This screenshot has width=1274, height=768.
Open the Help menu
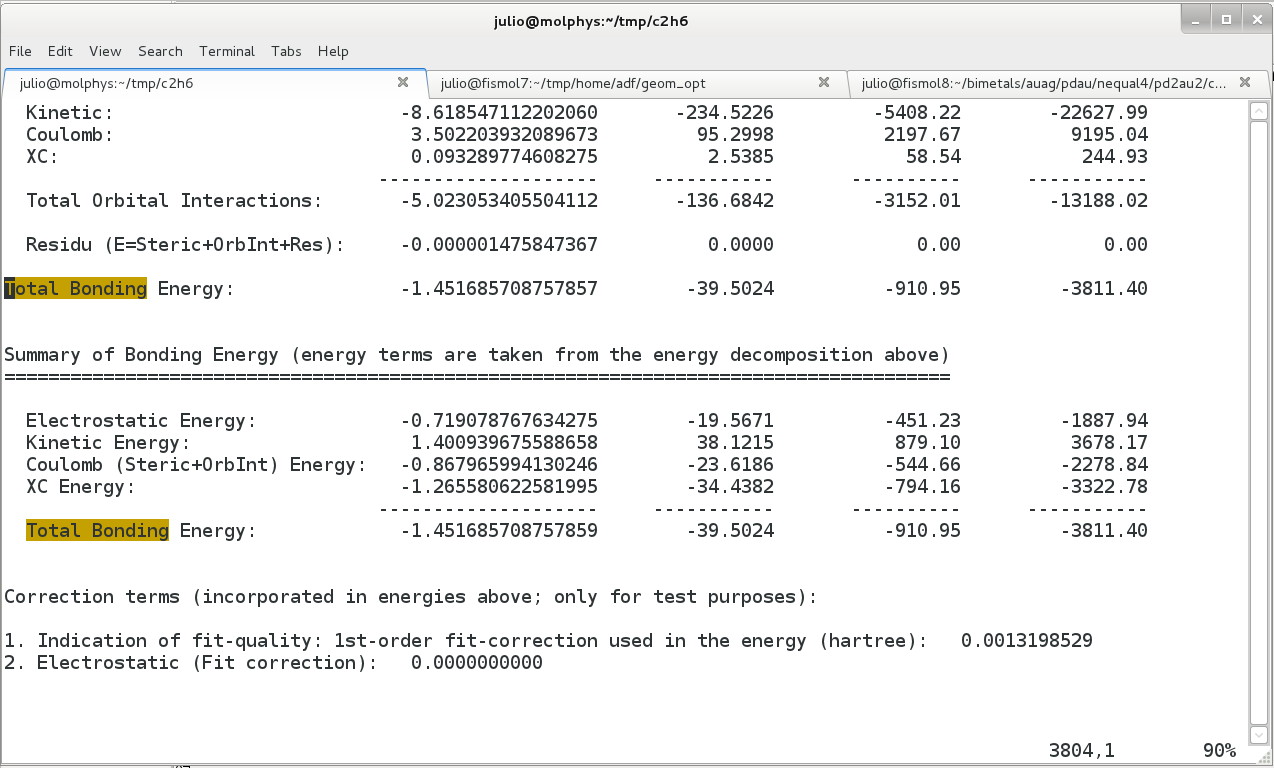[333, 51]
